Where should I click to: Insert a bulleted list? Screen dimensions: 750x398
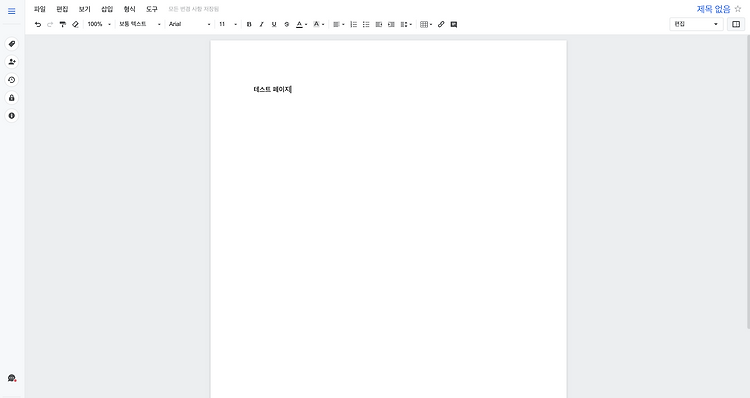(366, 24)
